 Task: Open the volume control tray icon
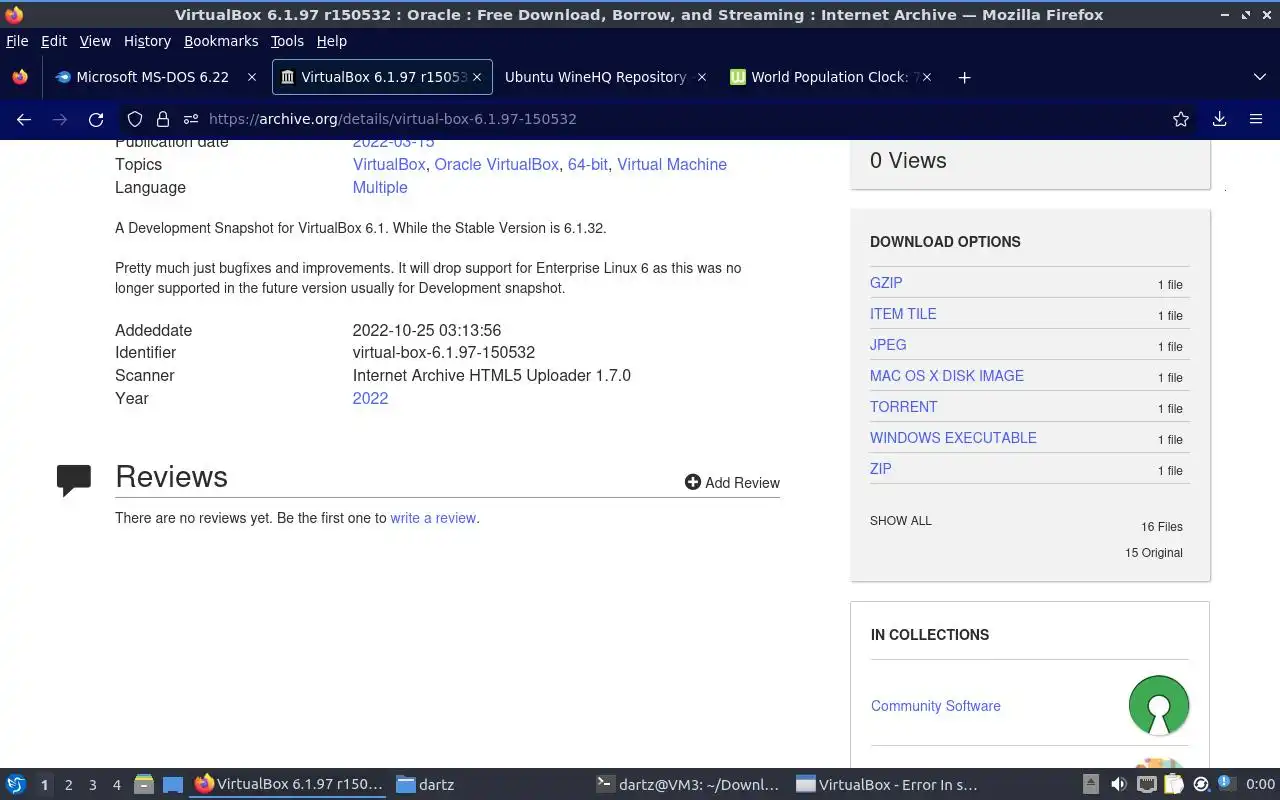(1119, 785)
